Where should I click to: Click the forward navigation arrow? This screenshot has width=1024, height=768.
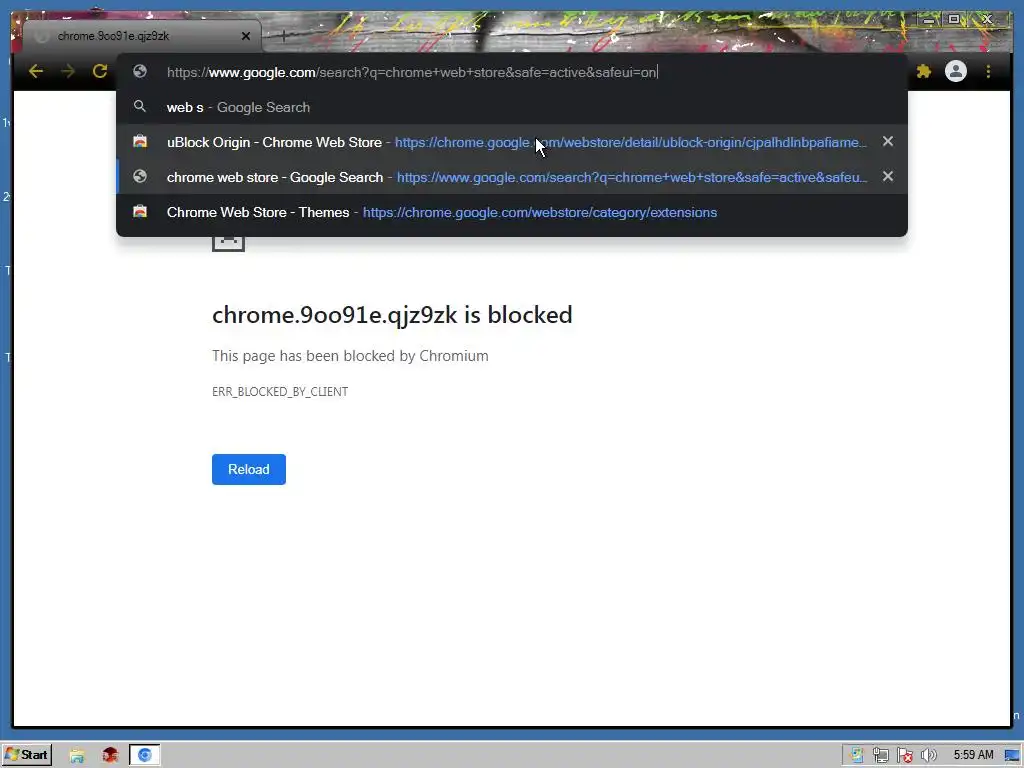pos(68,71)
